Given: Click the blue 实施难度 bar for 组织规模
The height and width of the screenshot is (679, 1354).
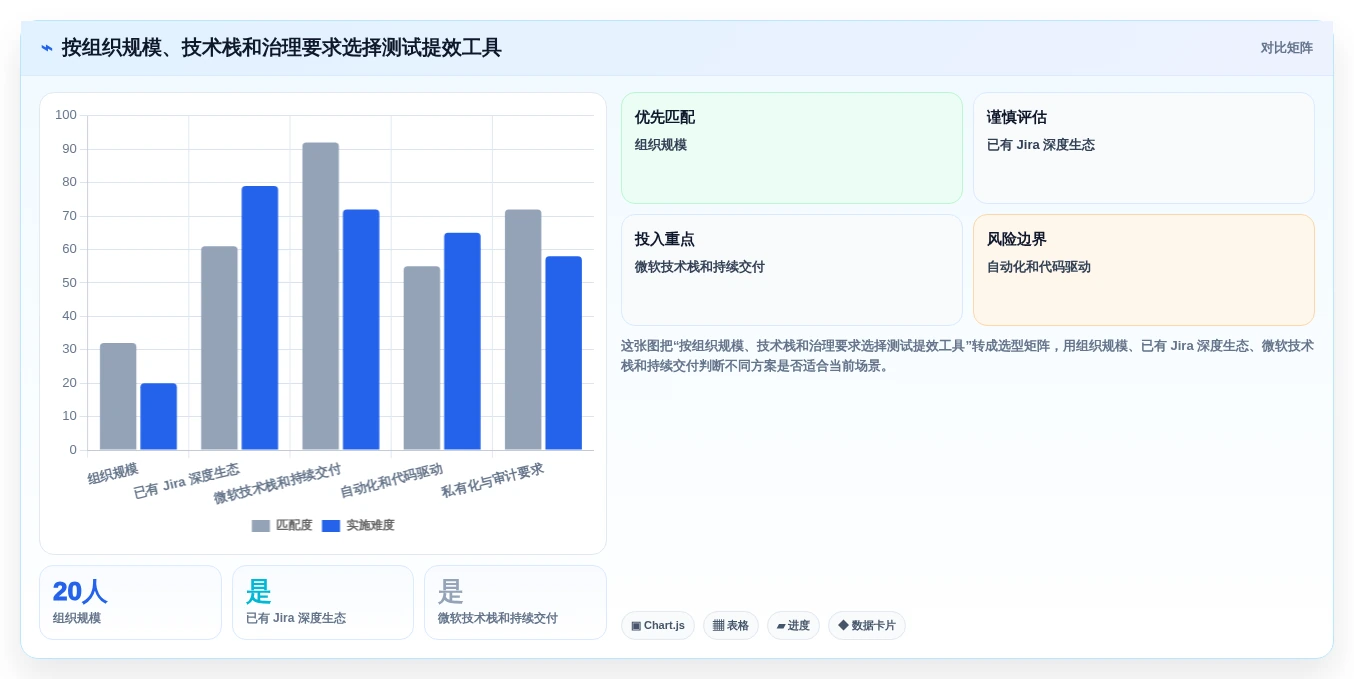Looking at the screenshot, I should (158, 417).
